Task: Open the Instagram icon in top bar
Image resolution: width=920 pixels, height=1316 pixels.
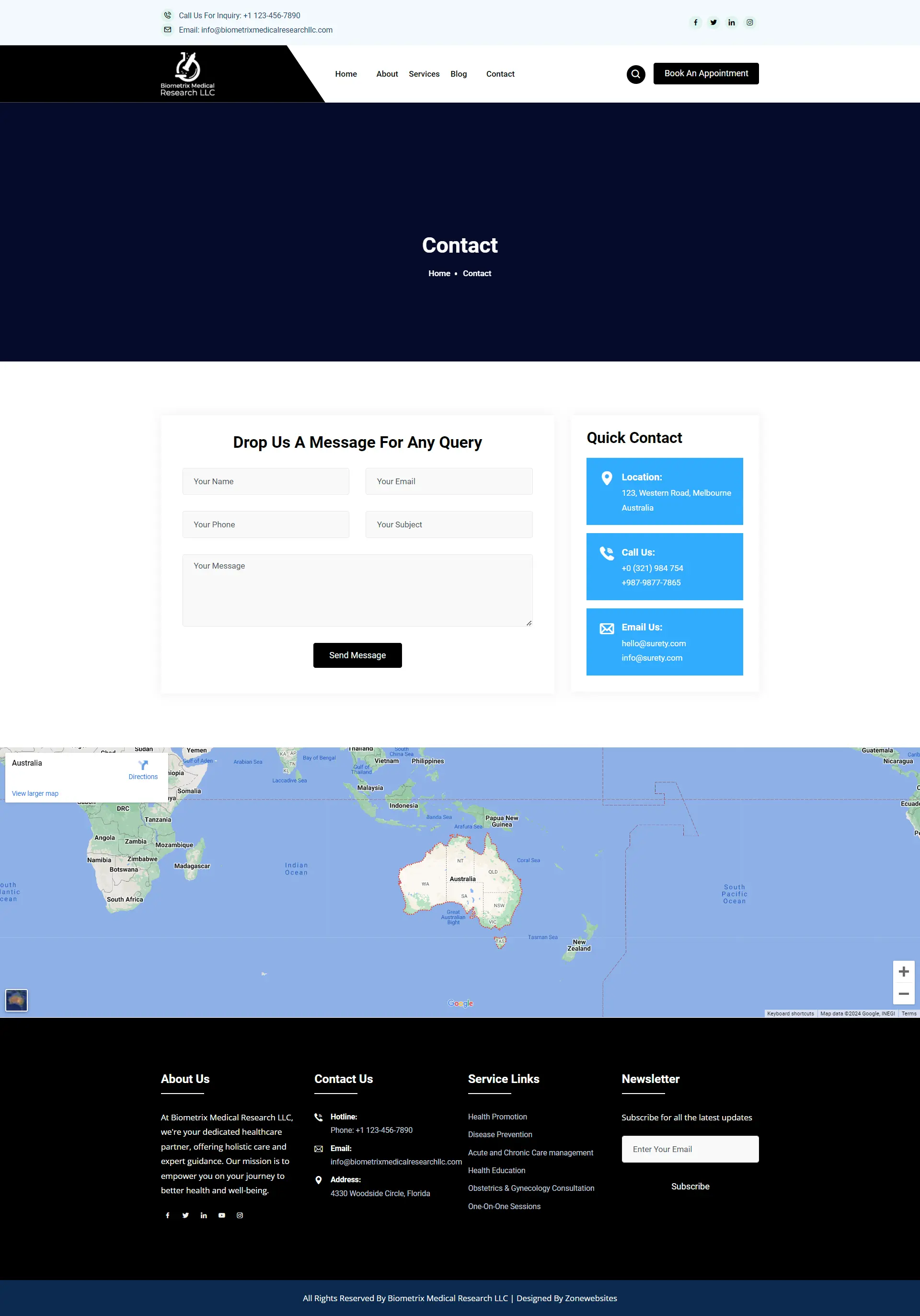Action: [749, 23]
